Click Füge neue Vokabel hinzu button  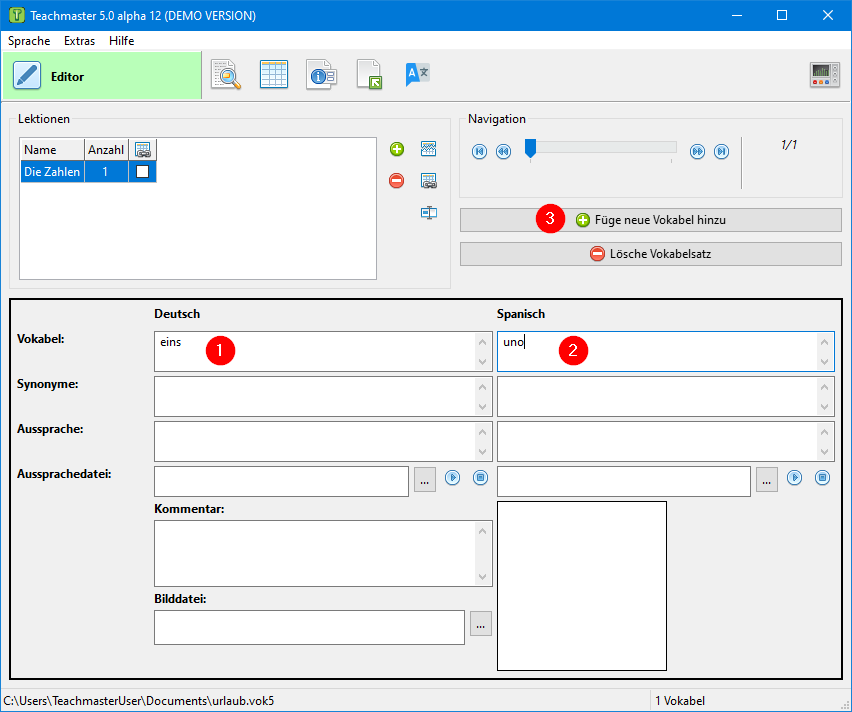pos(650,219)
